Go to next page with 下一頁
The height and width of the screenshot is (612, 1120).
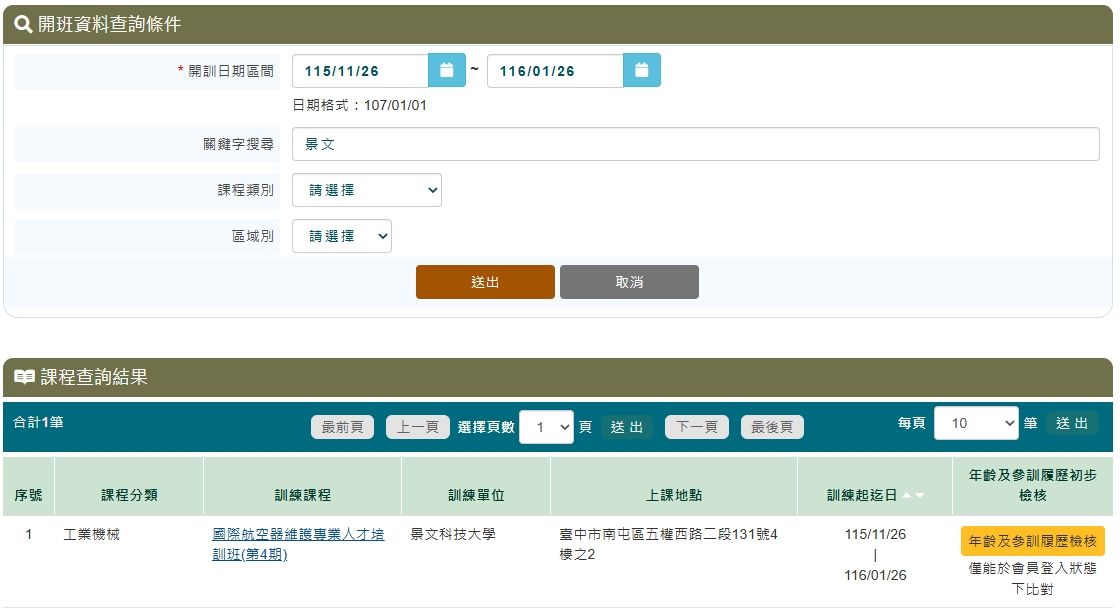(x=696, y=427)
